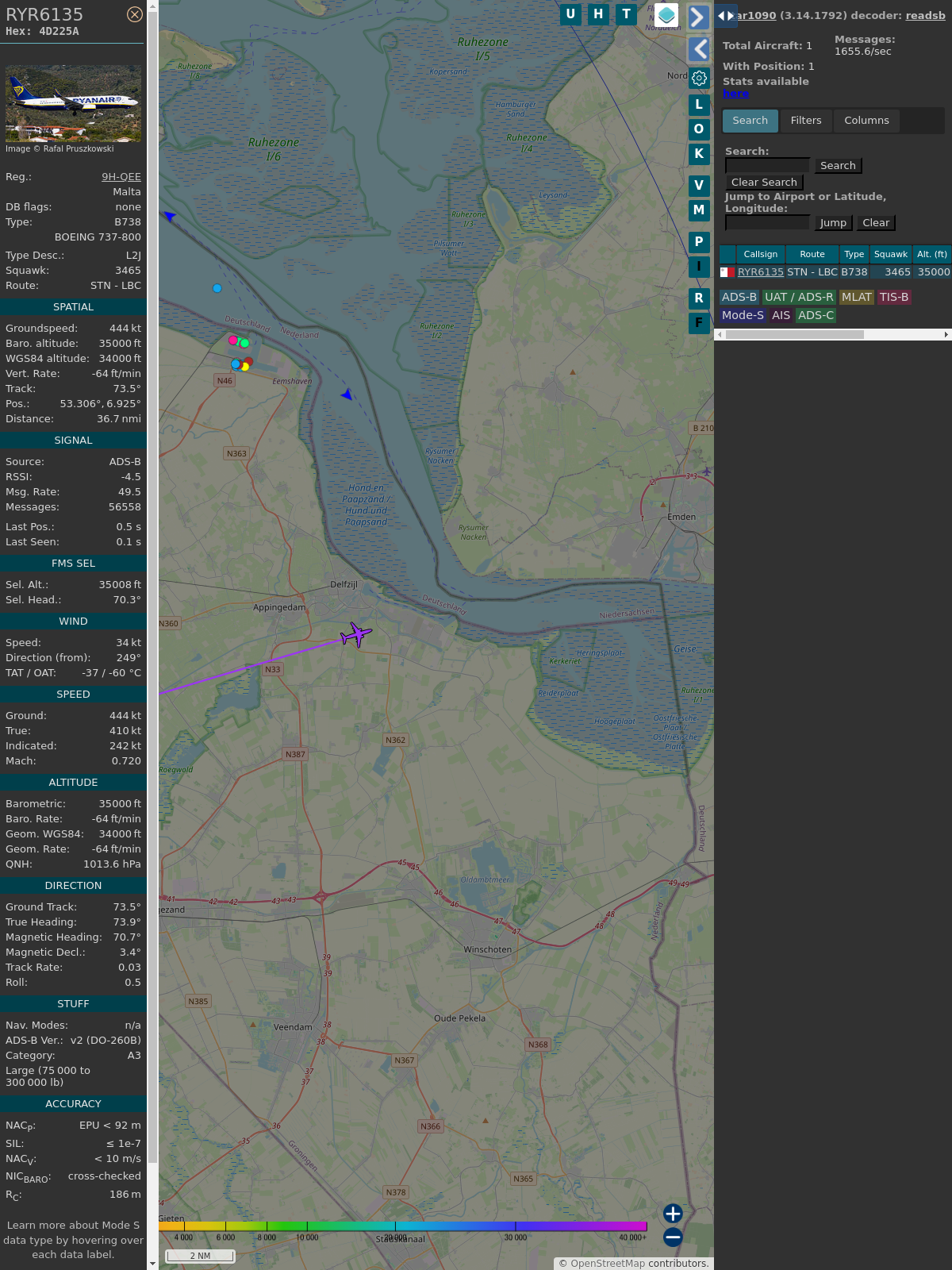Click the zoom in plus button
The height and width of the screenshot is (1270, 952).
point(673,1213)
